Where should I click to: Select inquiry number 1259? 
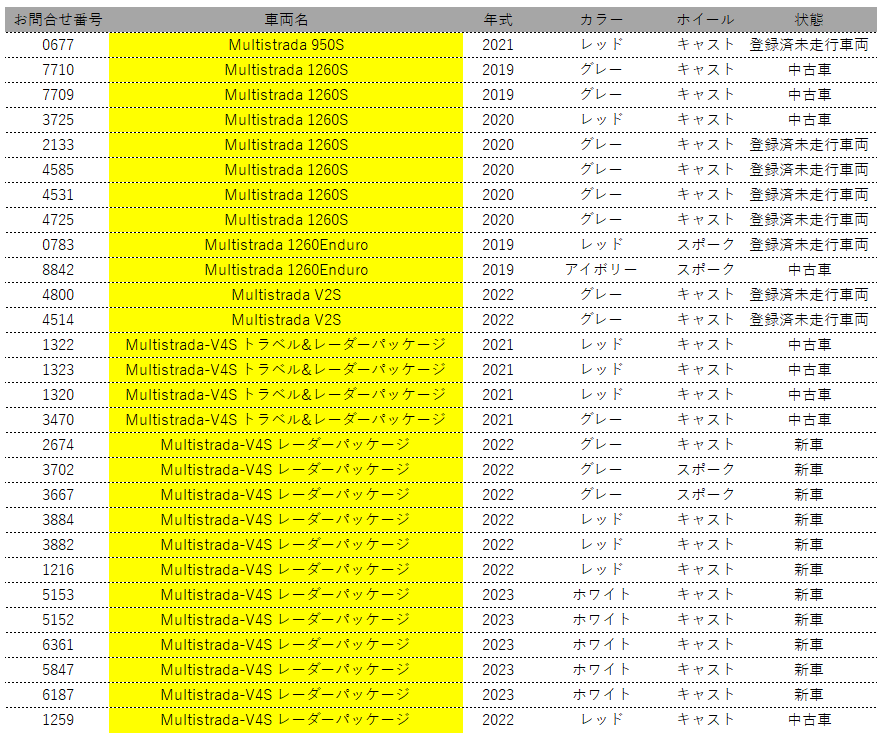(x=58, y=720)
